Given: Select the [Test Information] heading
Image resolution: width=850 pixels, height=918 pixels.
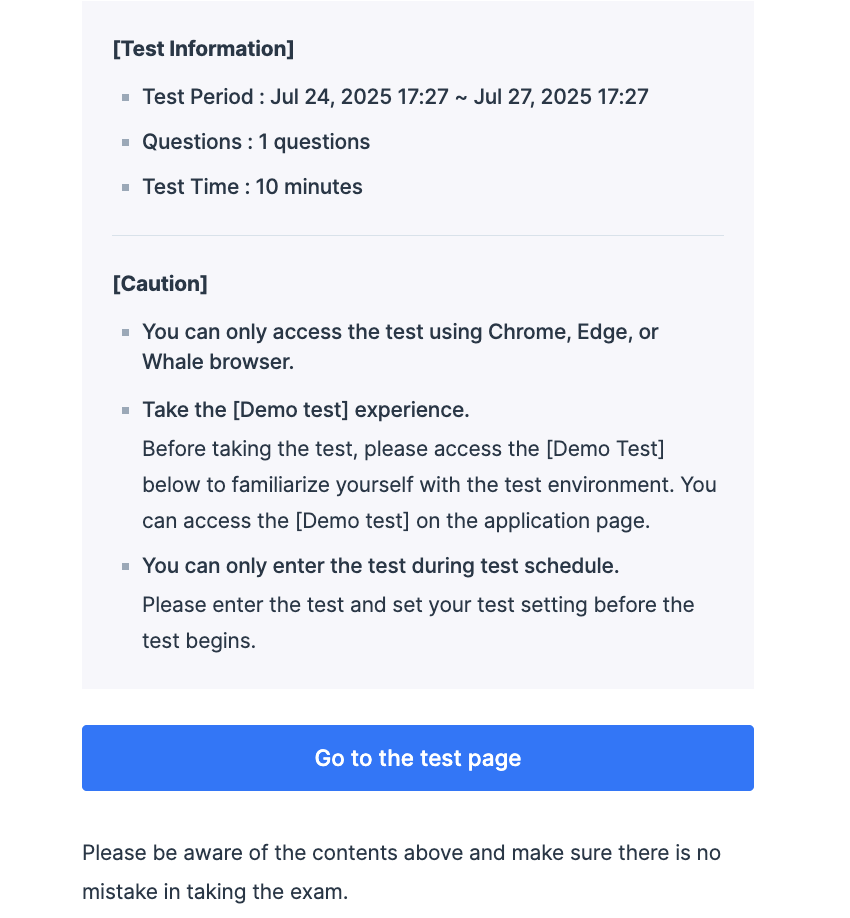Looking at the screenshot, I should 203,48.
